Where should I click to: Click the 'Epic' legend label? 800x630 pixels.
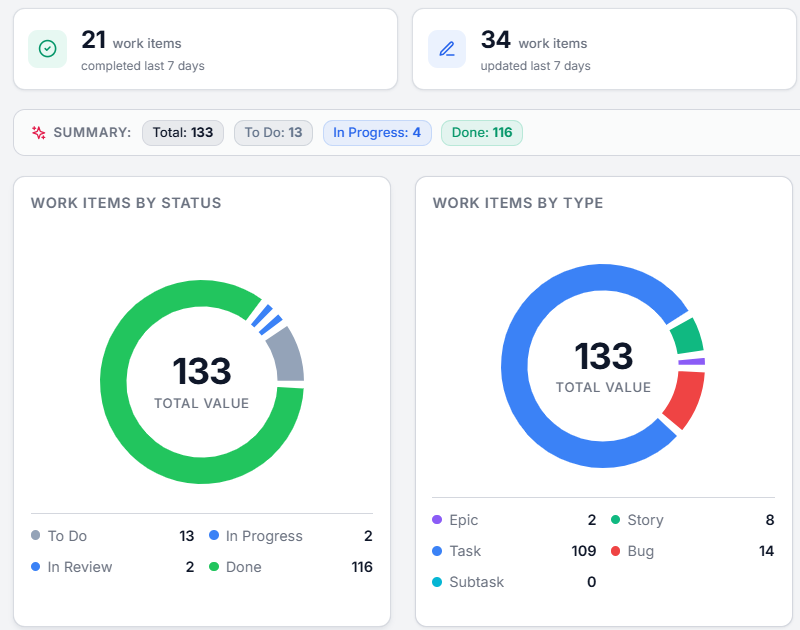(464, 520)
